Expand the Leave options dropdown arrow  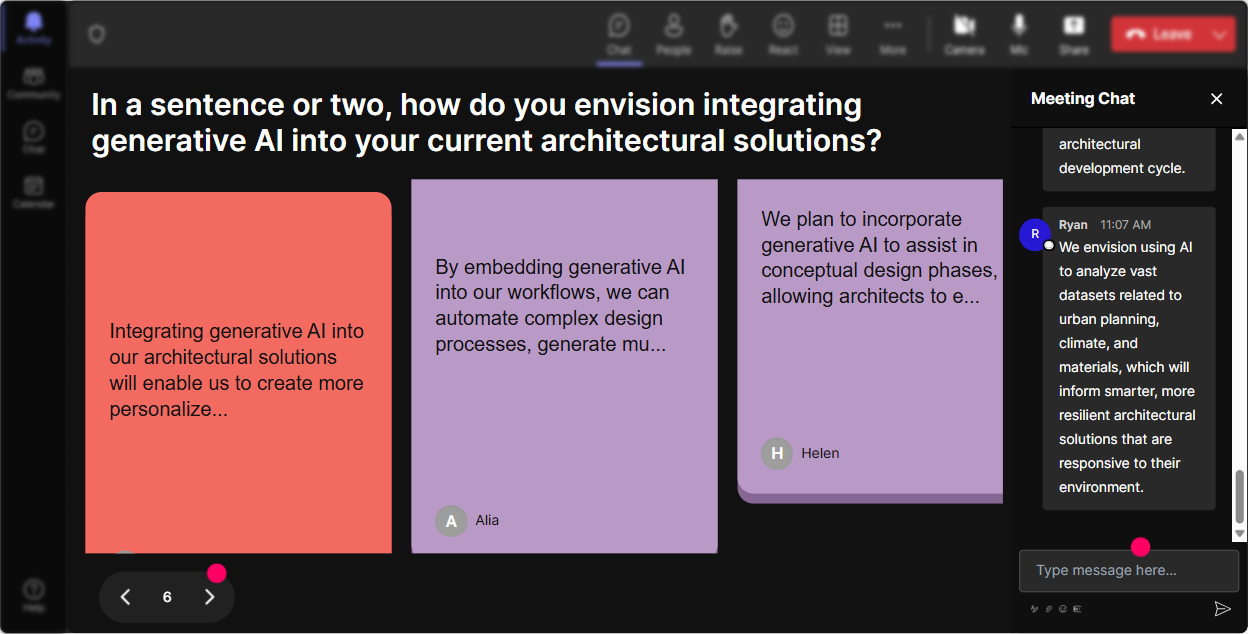click(x=1220, y=34)
